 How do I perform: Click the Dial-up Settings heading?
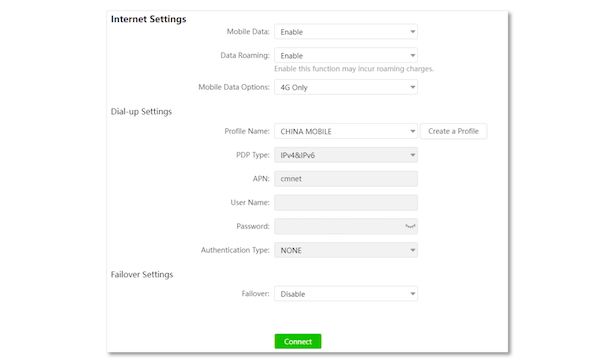tap(141, 112)
